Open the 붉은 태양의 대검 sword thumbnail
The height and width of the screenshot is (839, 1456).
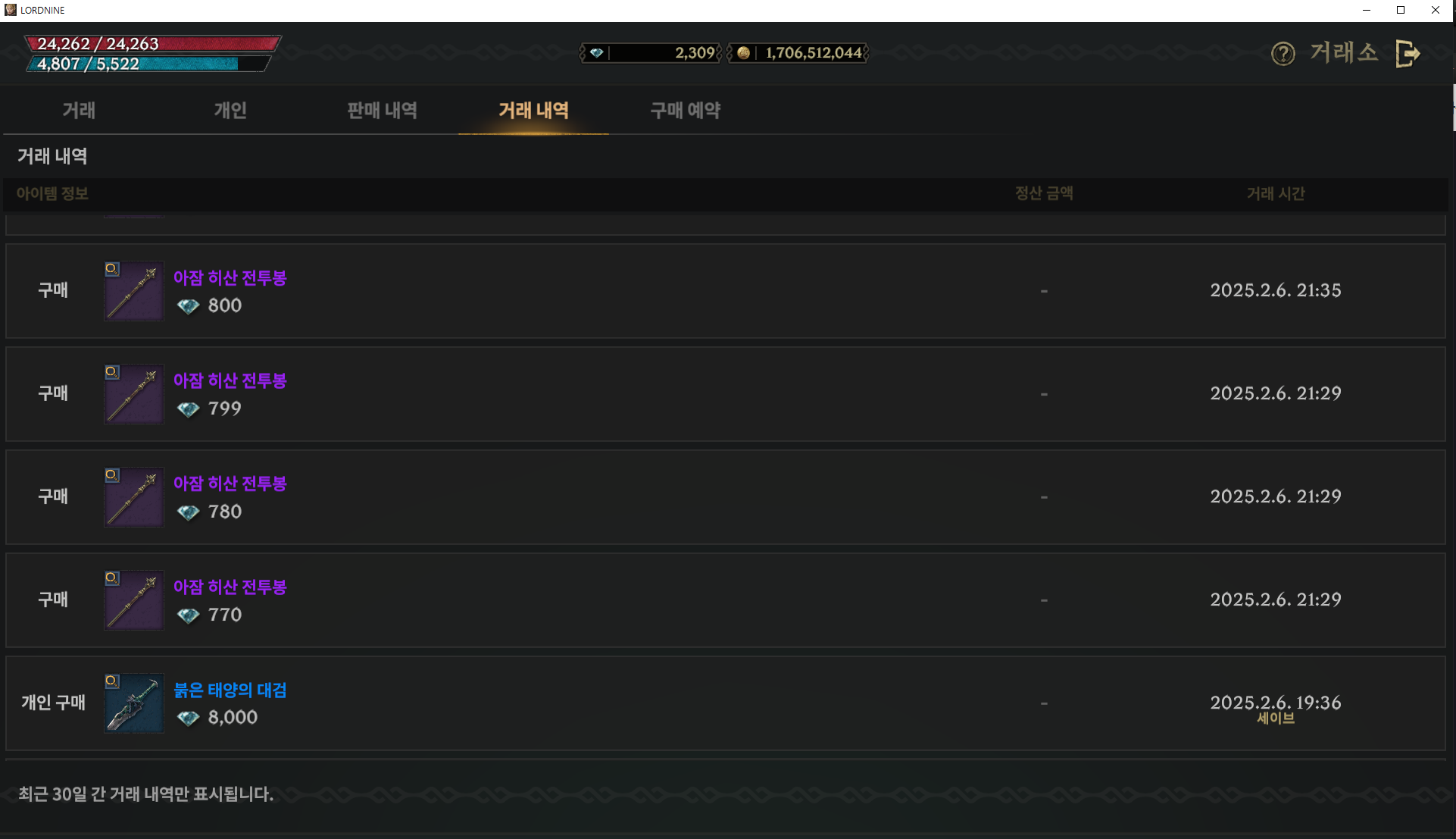(134, 703)
